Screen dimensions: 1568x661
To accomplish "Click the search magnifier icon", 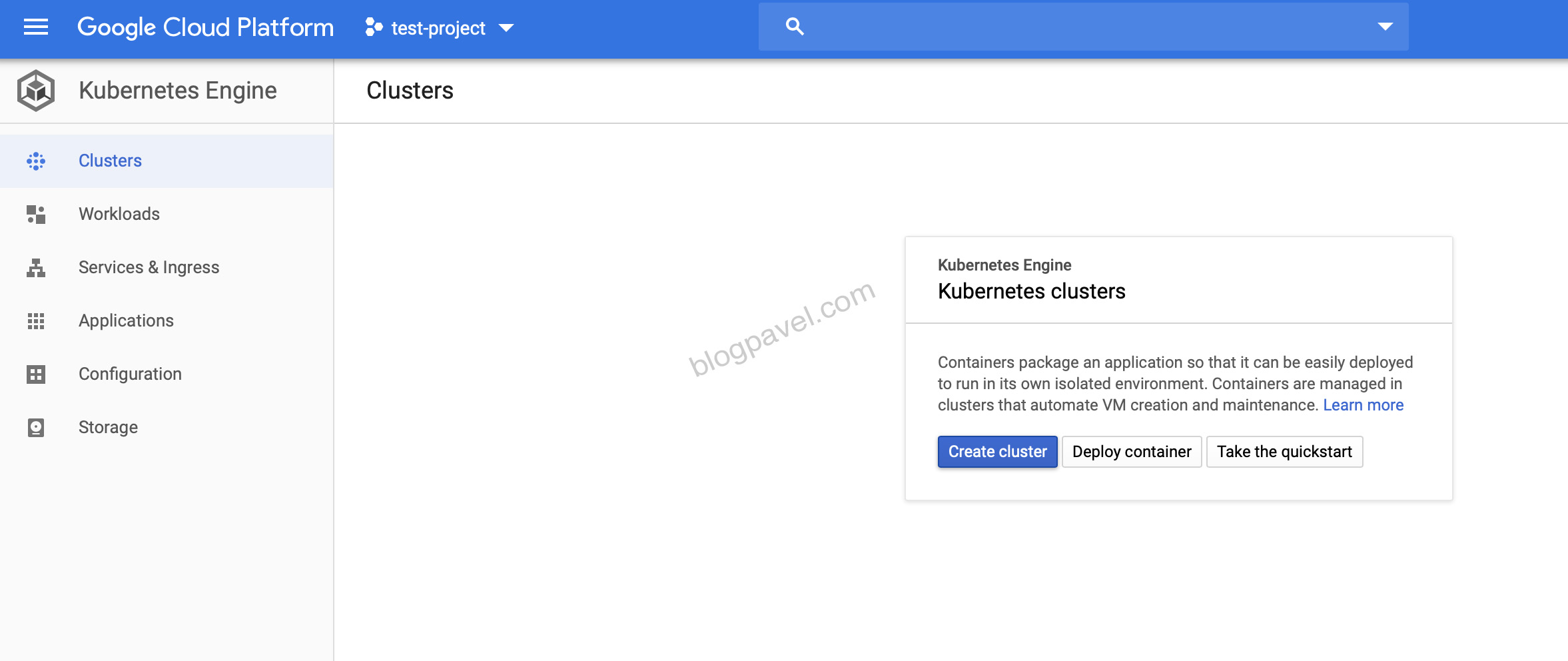I will 795,27.
